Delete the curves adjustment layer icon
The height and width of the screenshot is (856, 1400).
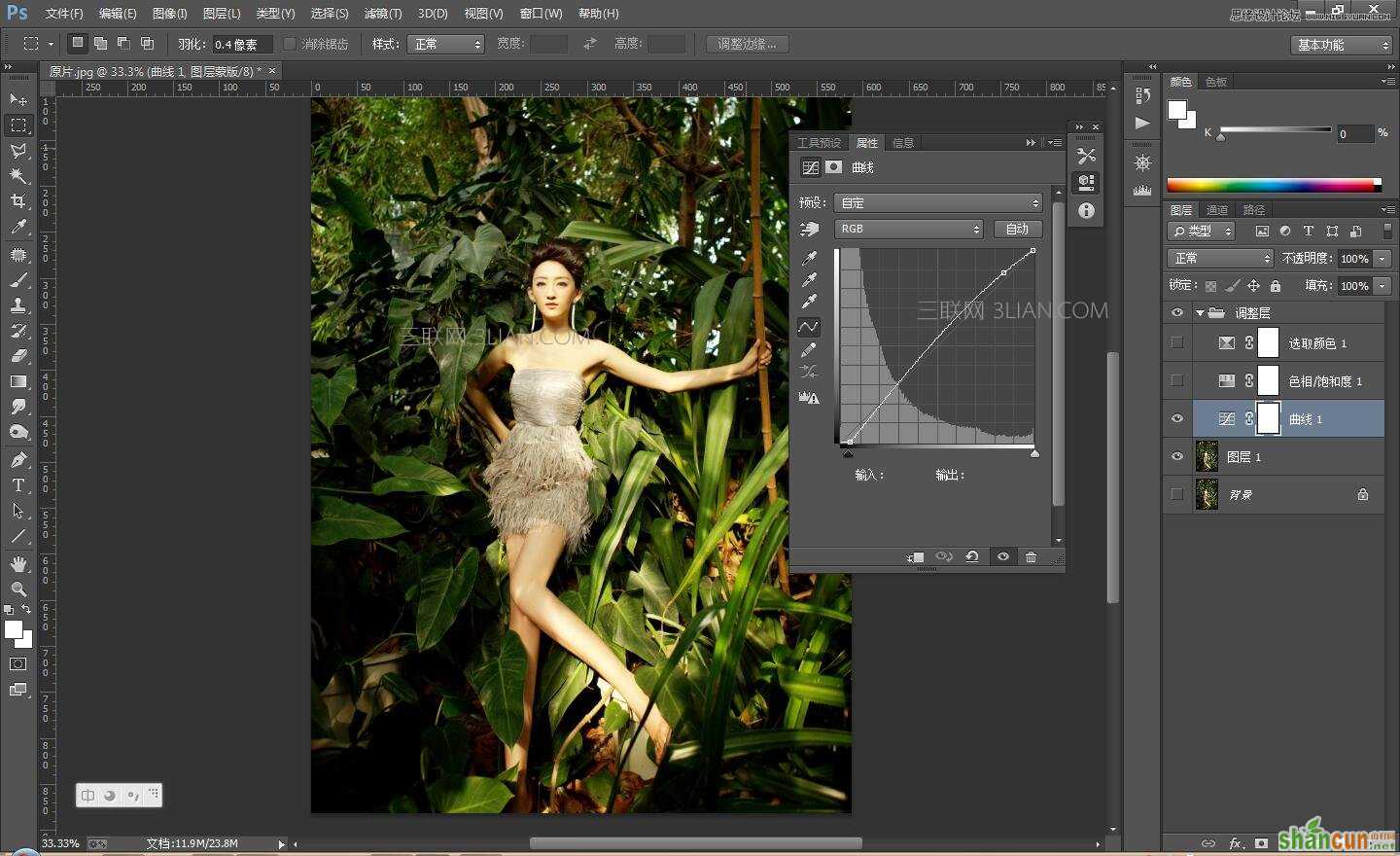[1032, 556]
